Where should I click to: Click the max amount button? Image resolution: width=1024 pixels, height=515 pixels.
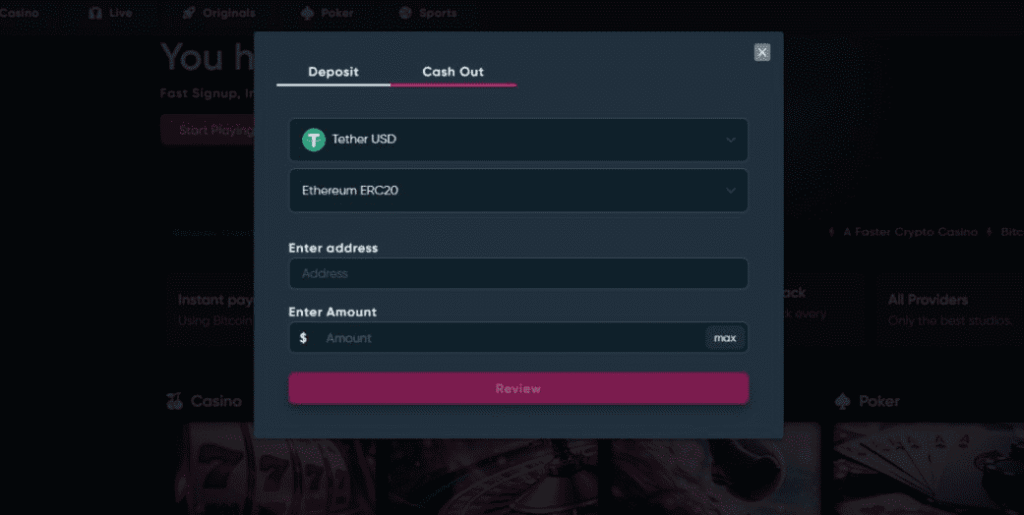pos(725,338)
